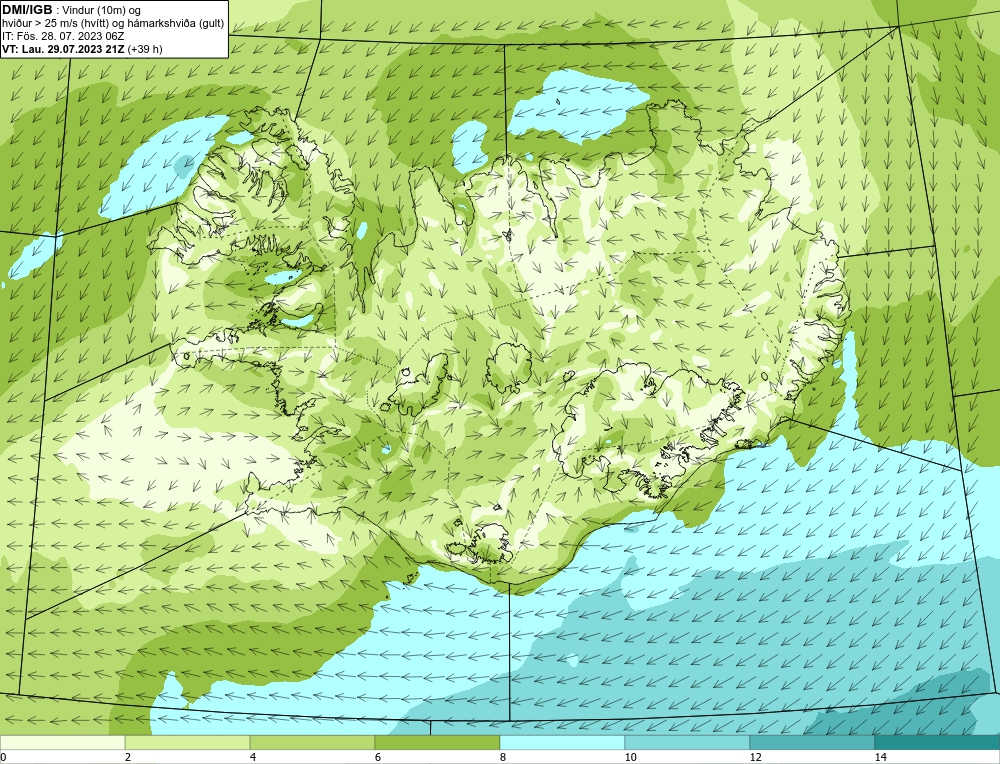Screen dimensions: 1000x764
Task: Click the legend label '12'
Action: click(x=756, y=758)
